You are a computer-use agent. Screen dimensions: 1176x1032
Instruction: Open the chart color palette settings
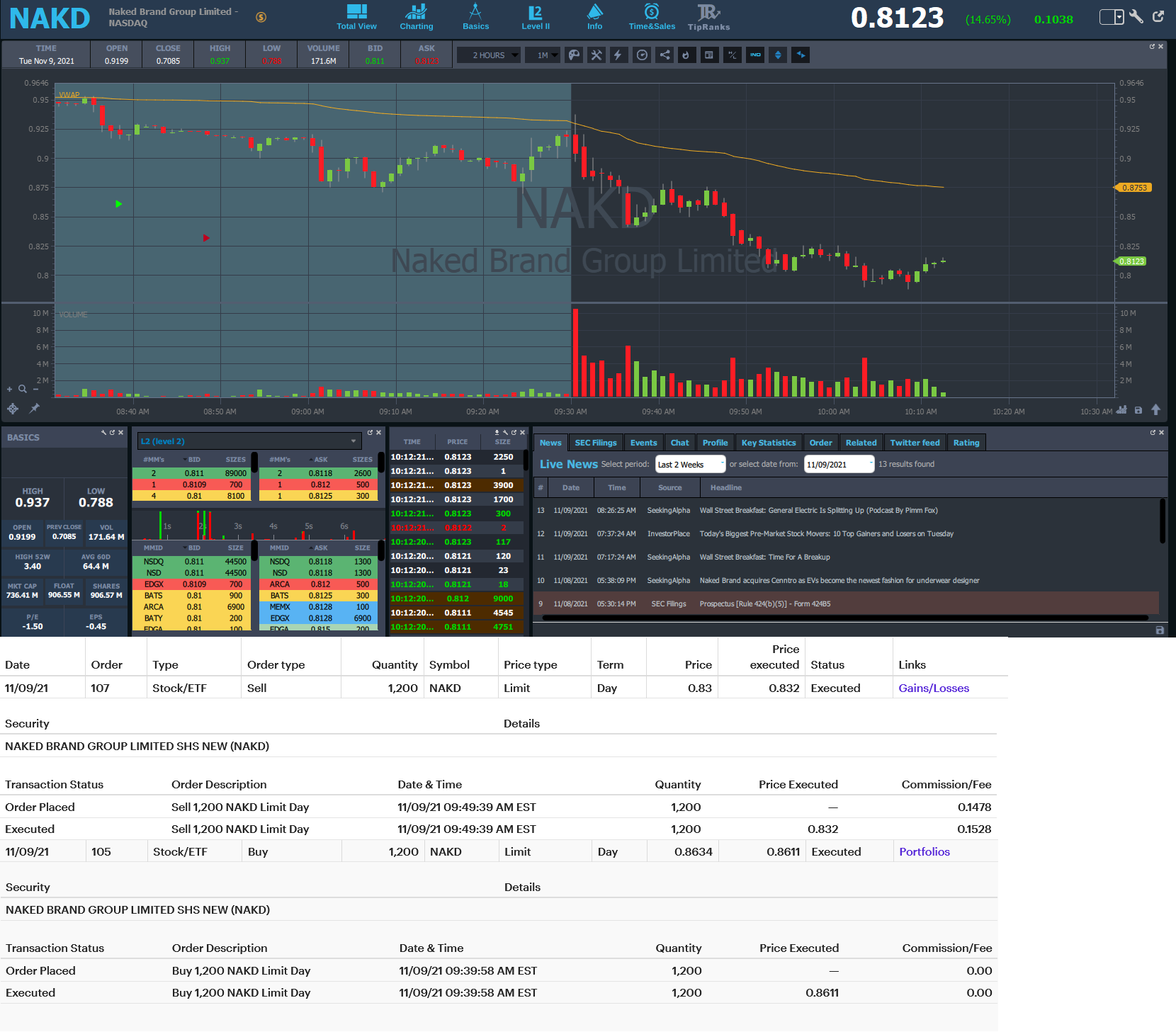pyautogui.click(x=574, y=55)
